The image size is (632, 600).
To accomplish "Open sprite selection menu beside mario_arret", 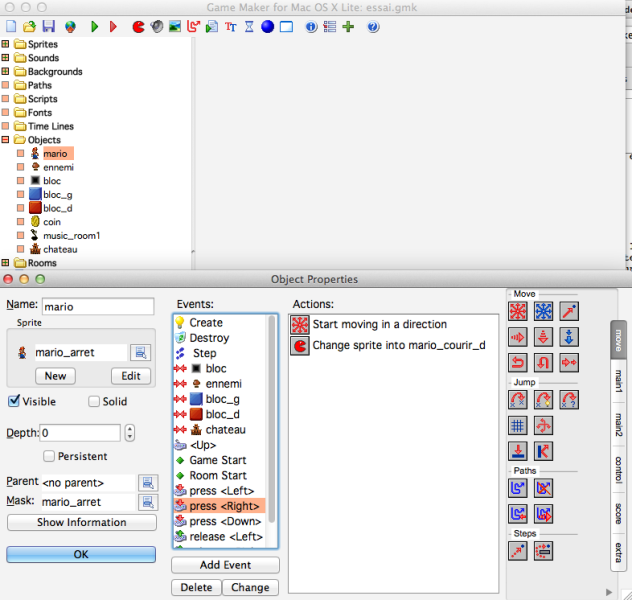I will [x=140, y=353].
